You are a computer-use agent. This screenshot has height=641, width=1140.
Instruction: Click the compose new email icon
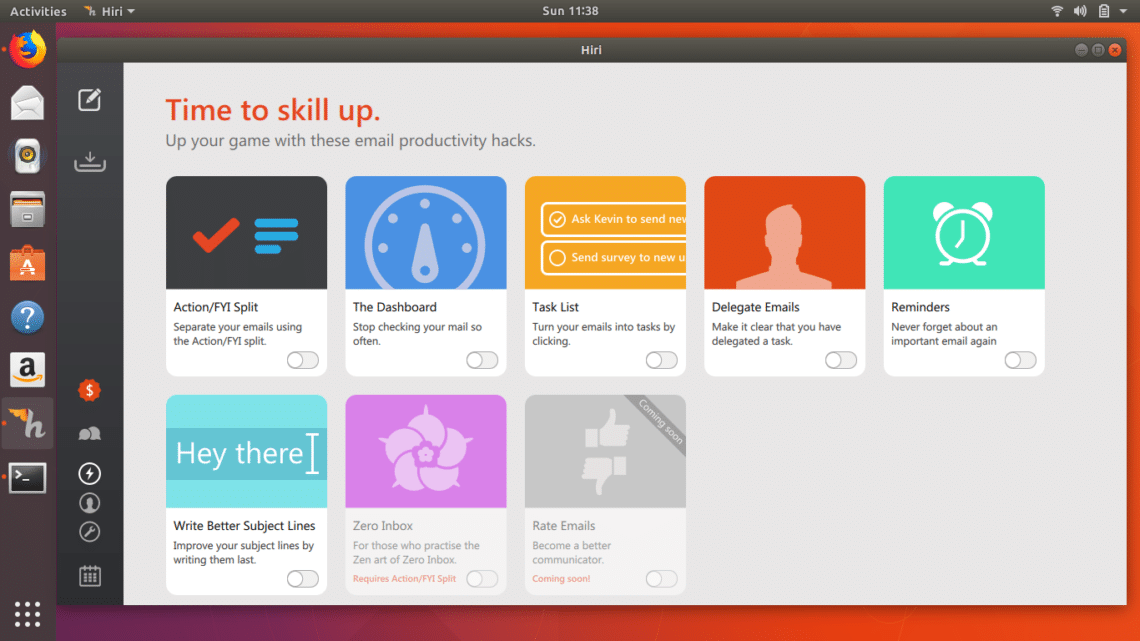click(x=90, y=99)
